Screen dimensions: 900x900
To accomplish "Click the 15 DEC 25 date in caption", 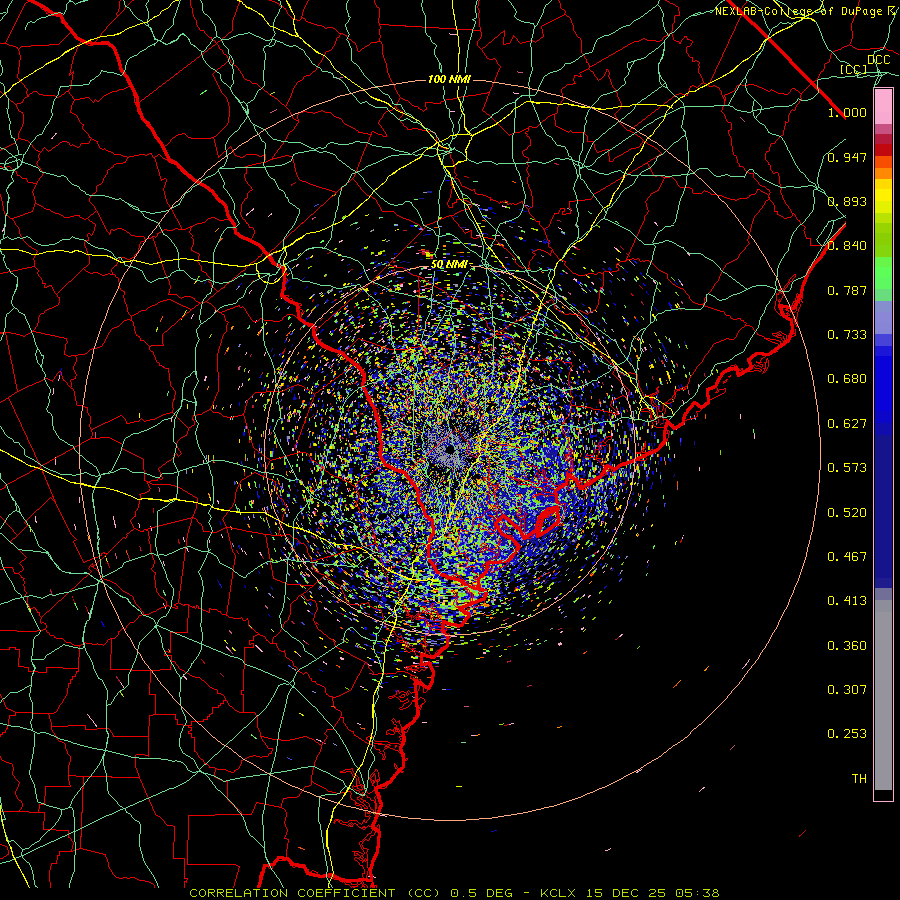I will pos(626,893).
